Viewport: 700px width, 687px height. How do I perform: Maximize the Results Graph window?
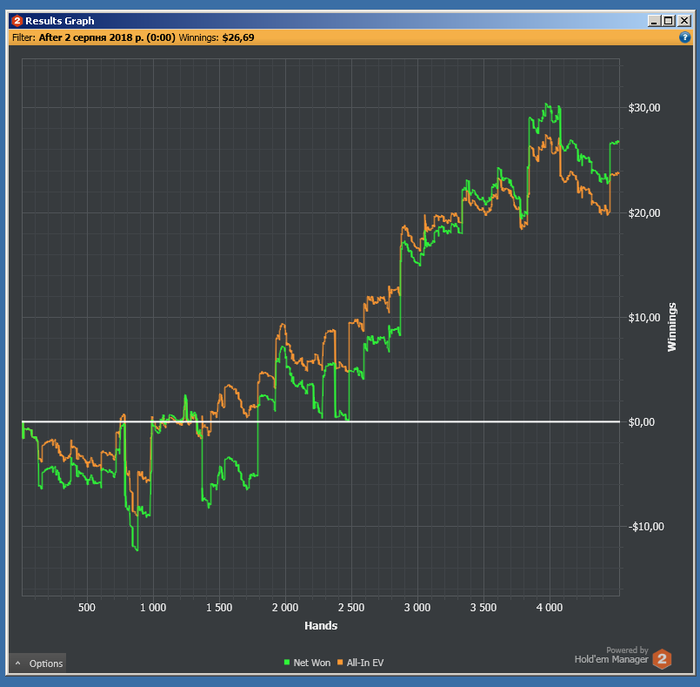pos(669,21)
